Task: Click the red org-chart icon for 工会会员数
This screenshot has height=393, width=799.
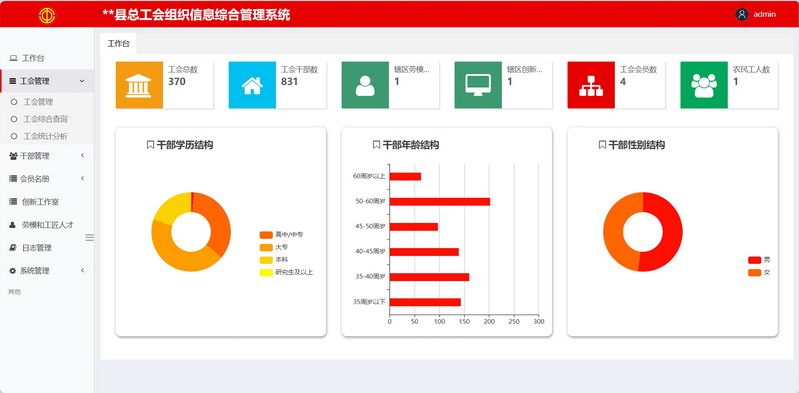Action: [x=591, y=85]
